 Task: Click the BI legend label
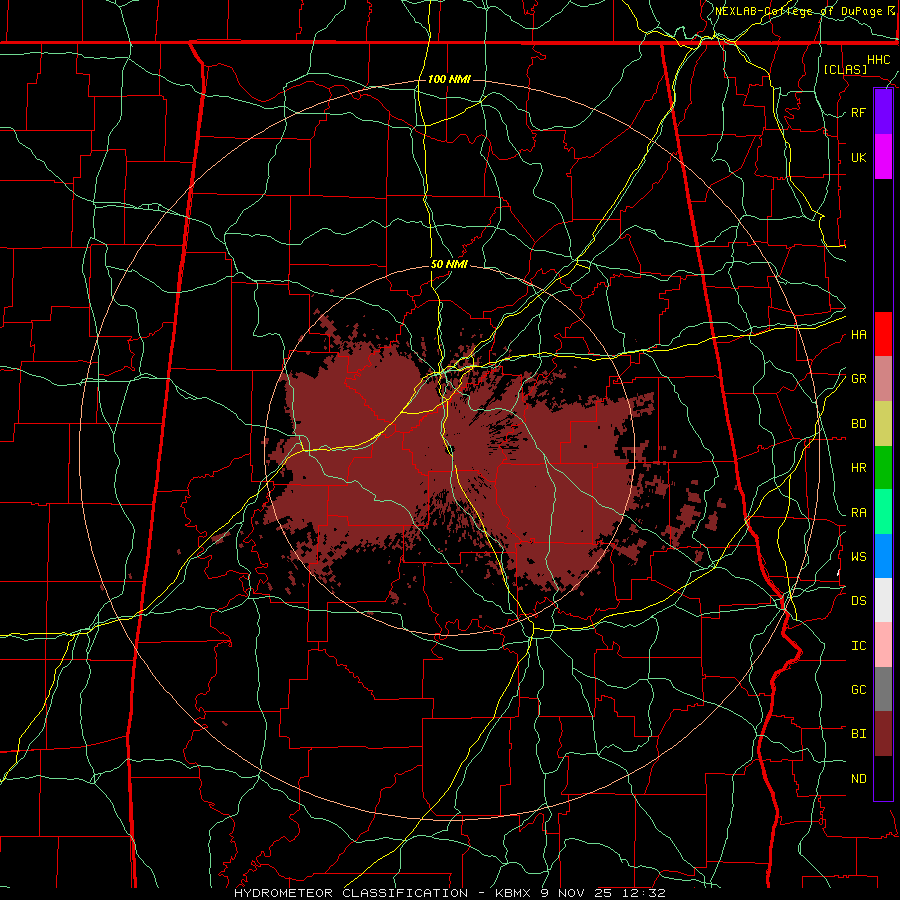pos(858,734)
